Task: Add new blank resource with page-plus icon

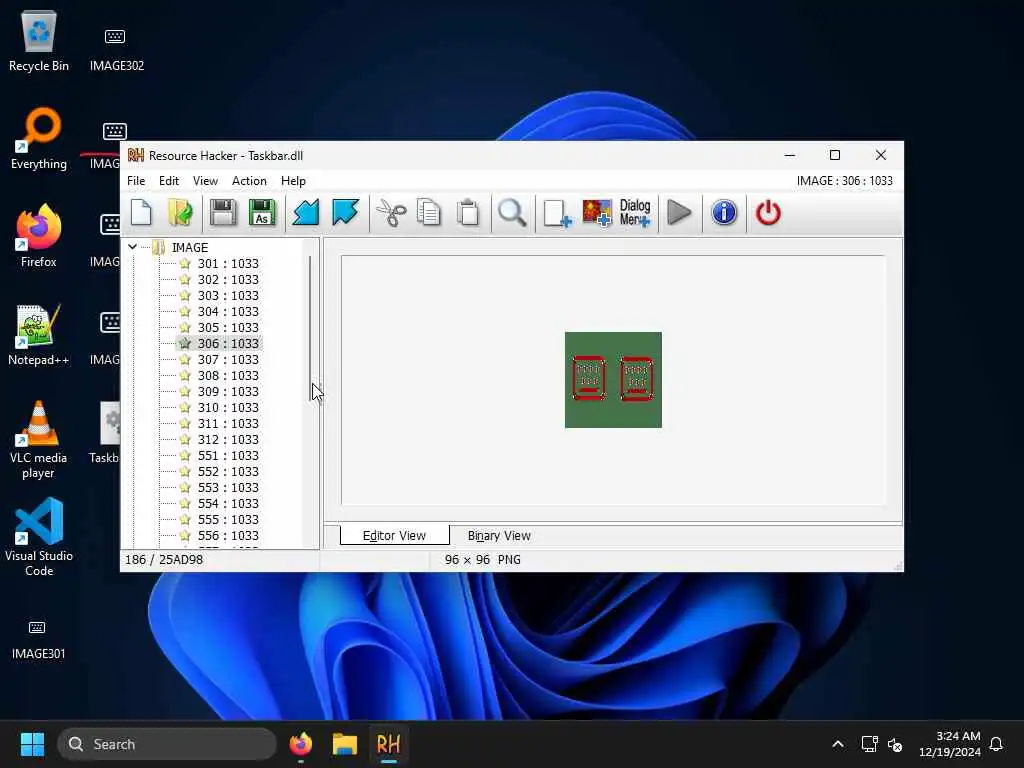Action: pos(557,213)
